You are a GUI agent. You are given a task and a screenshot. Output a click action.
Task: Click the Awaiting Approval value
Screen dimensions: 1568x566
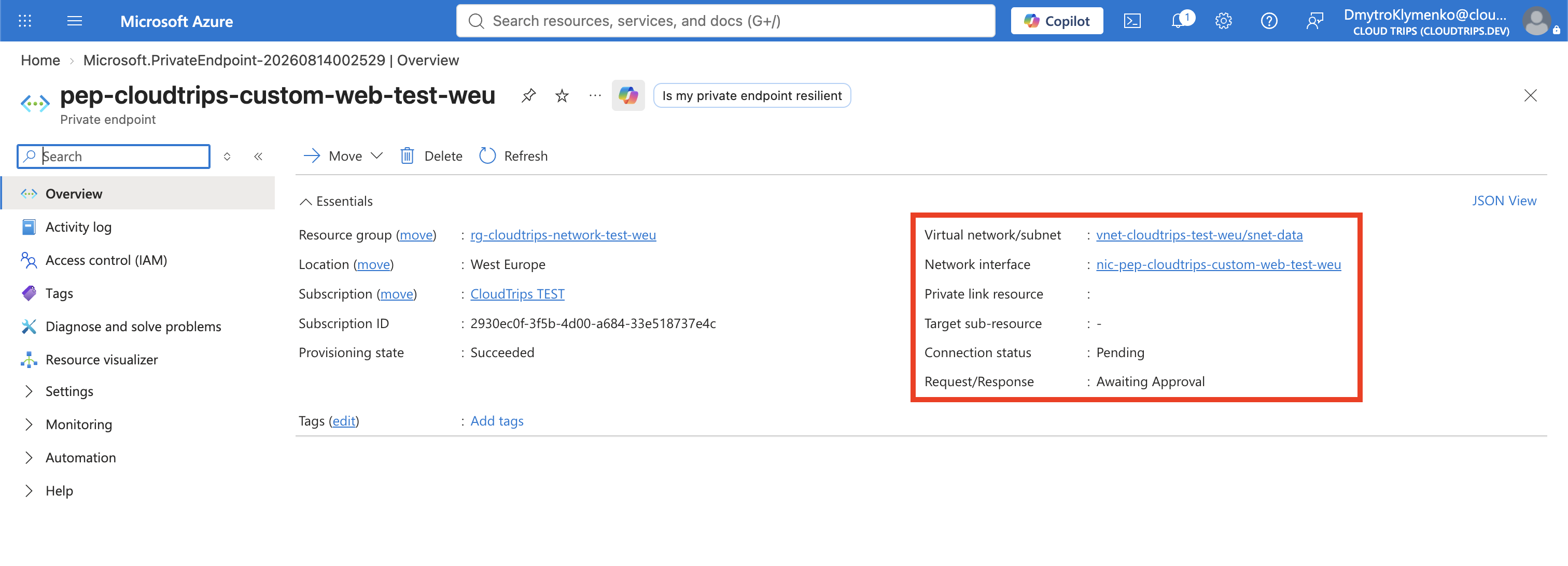click(1150, 381)
